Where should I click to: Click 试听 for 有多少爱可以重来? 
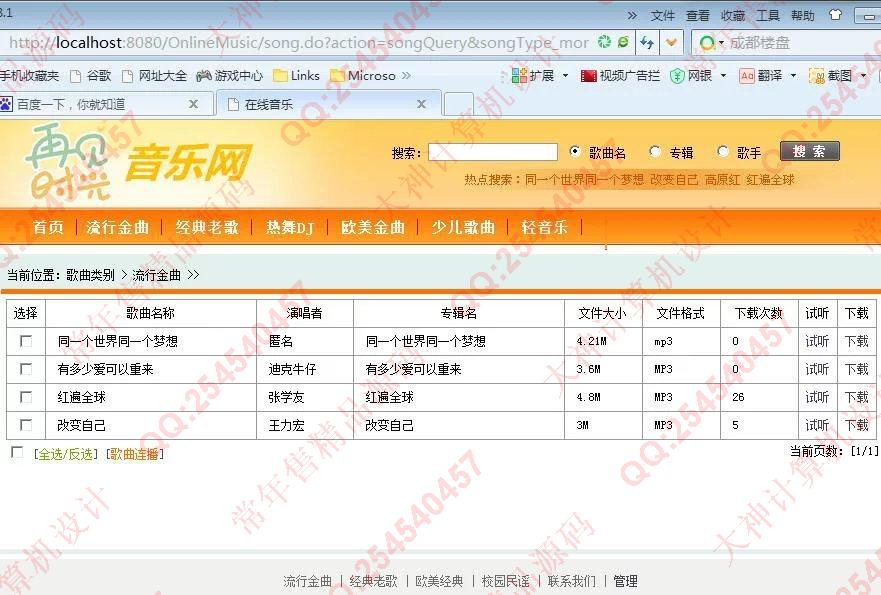click(x=817, y=369)
